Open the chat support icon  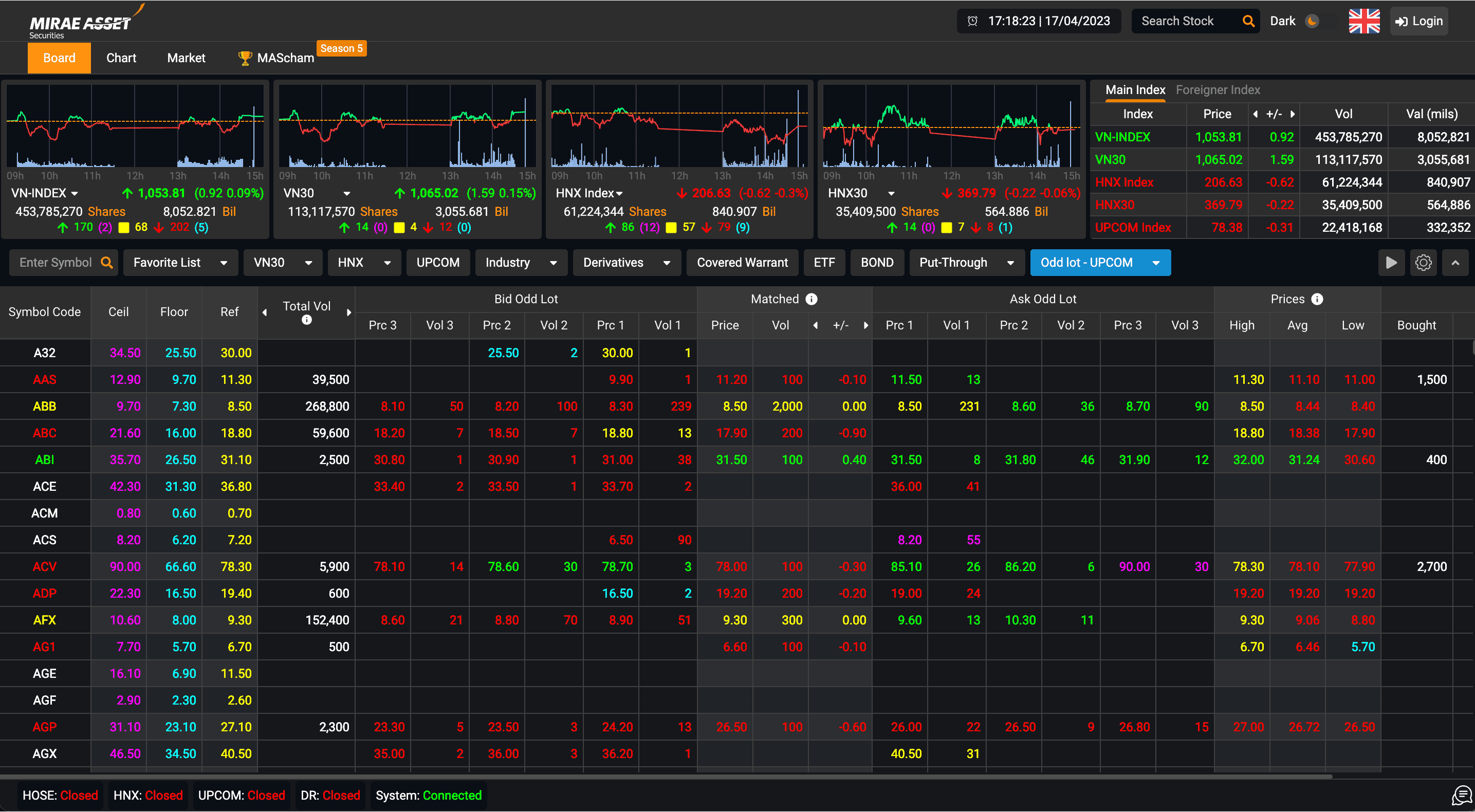1461,795
